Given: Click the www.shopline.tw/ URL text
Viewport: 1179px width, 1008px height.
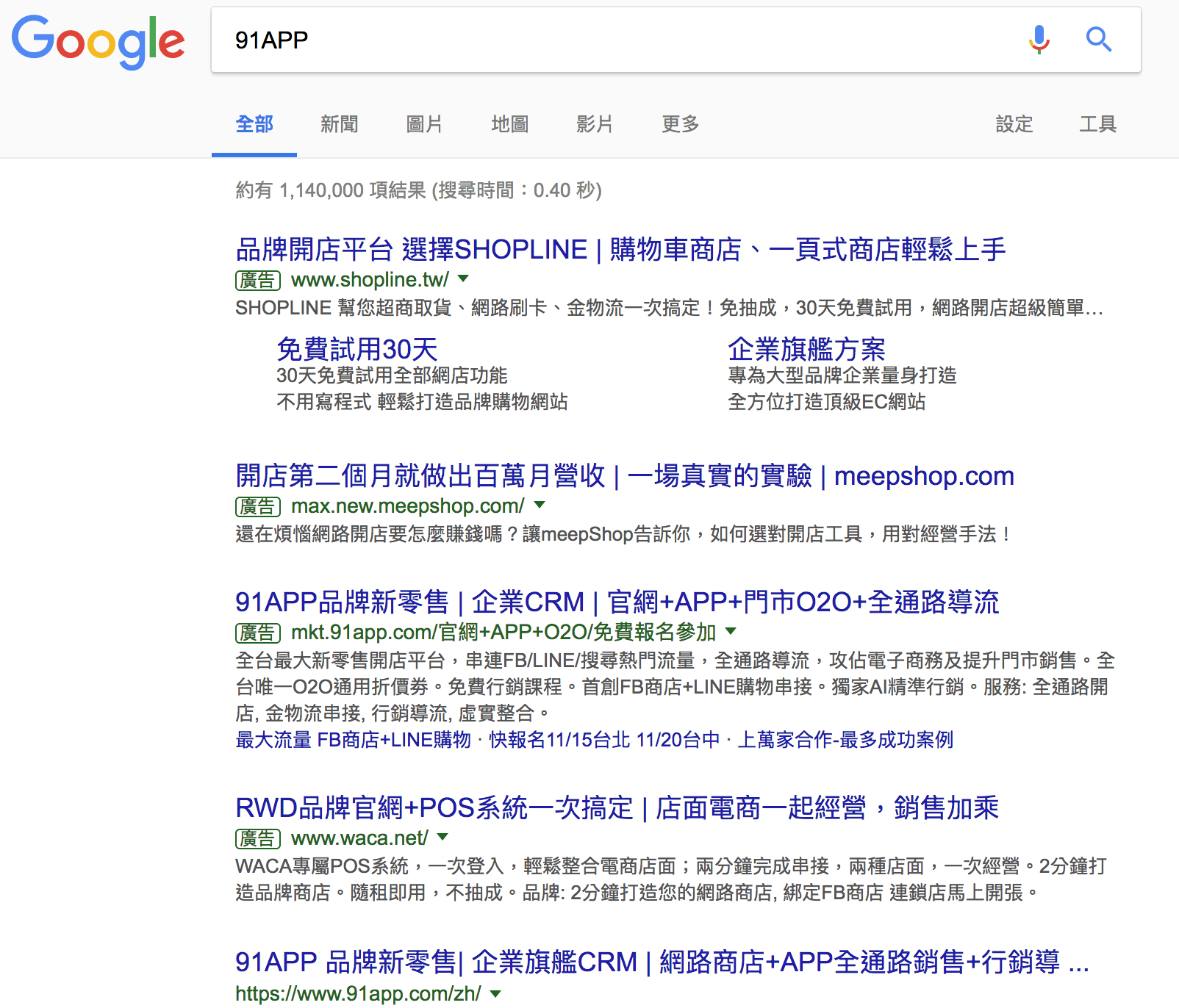Looking at the screenshot, I should (370, 280).
